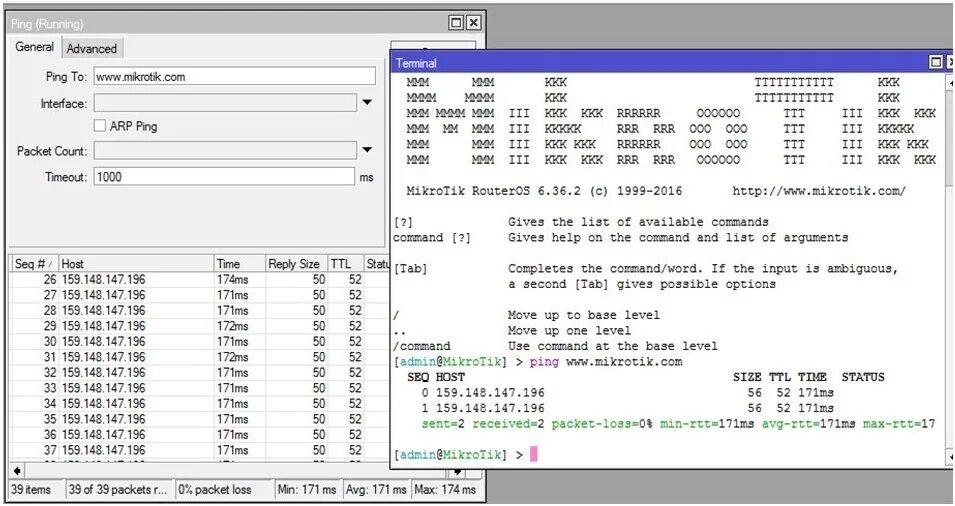Enable the ARP Ping checkbox
This screenshot has width=955, height=506.
[100, 126]
